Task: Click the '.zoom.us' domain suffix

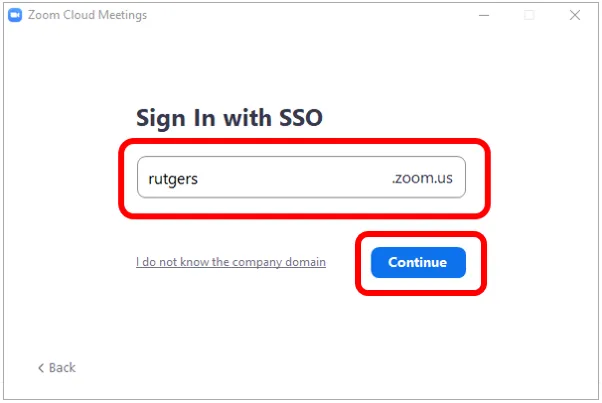Action: [422, 178]
